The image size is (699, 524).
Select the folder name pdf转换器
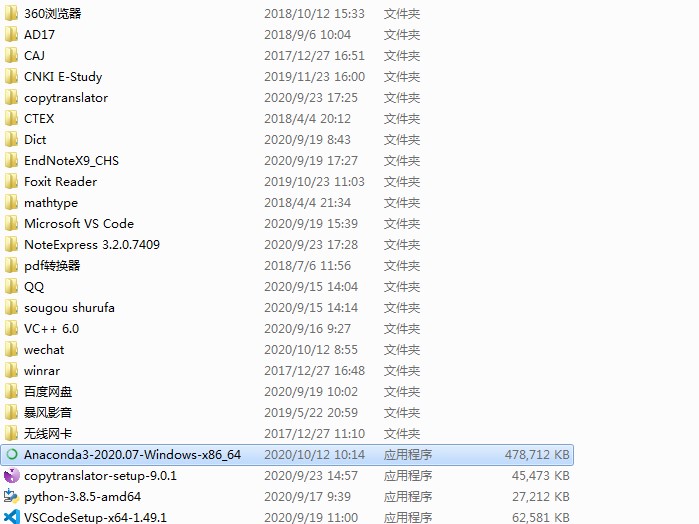[52, 265]
